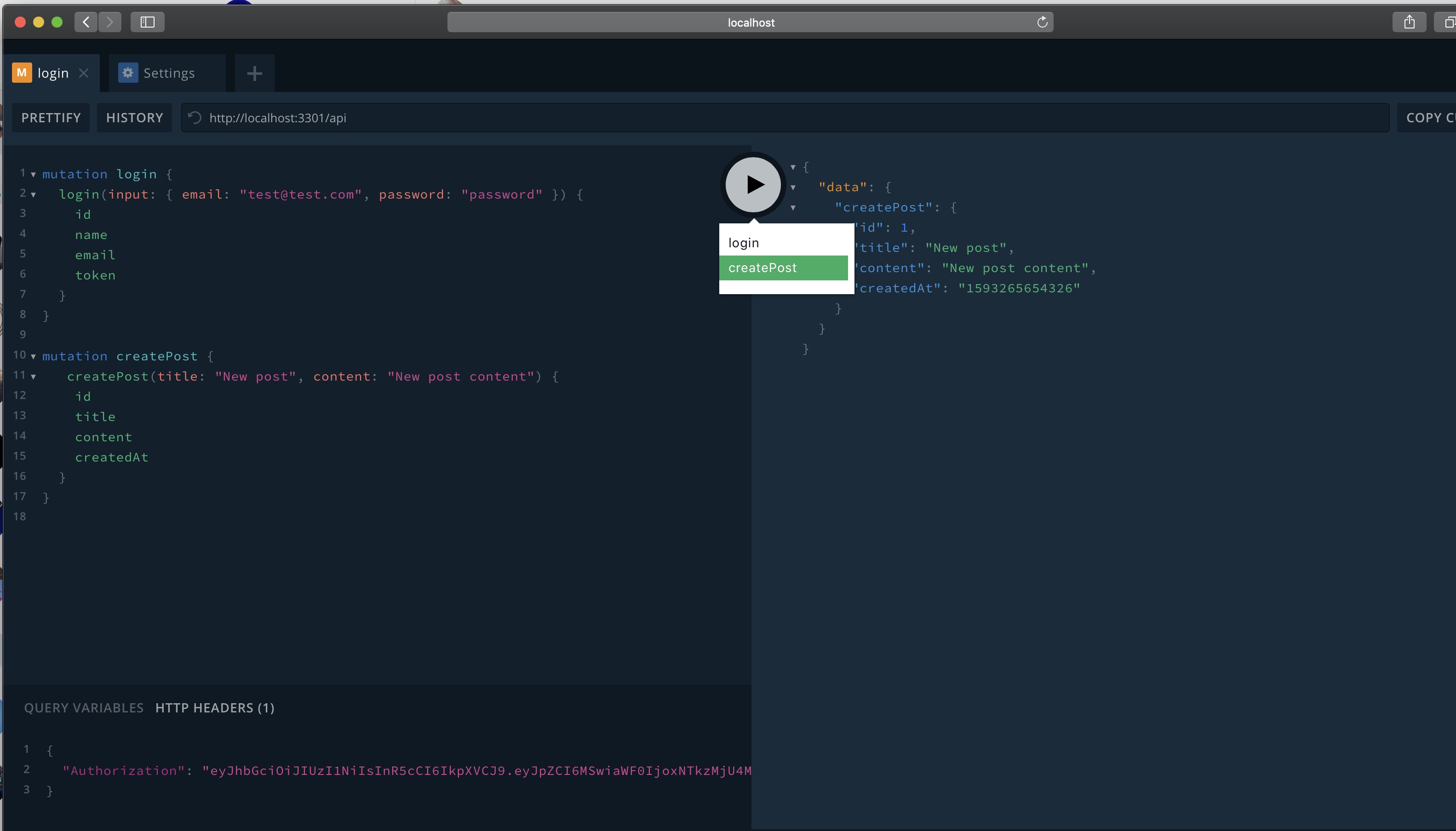The height and width of the screenshot is (831, 1456).
Task: Select login from the operation popup
Action: pyautogui.click(x=783, y=243)
